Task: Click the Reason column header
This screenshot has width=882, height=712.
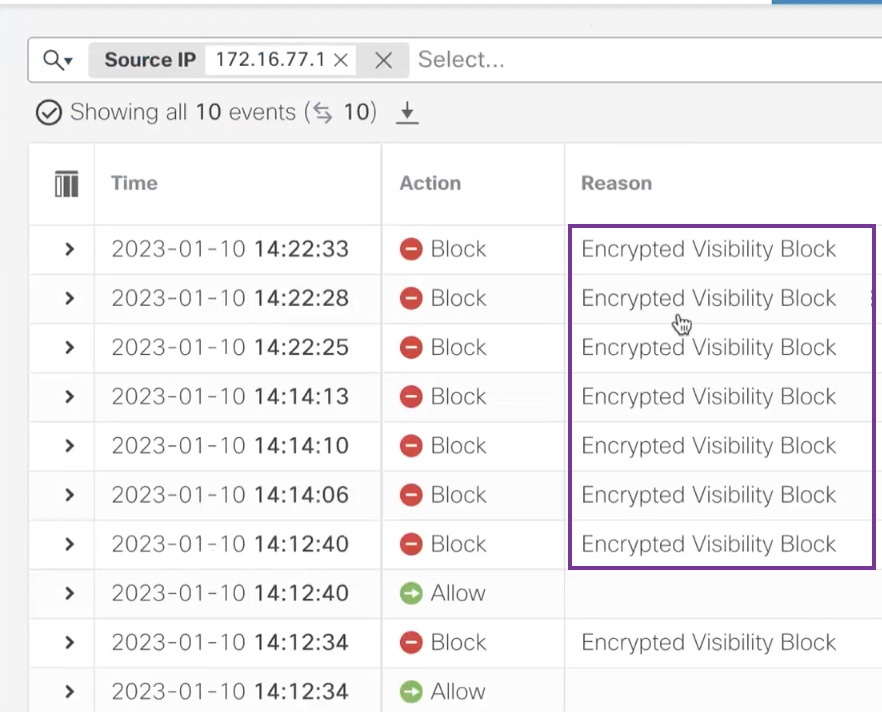Action: tap(616, 183)
